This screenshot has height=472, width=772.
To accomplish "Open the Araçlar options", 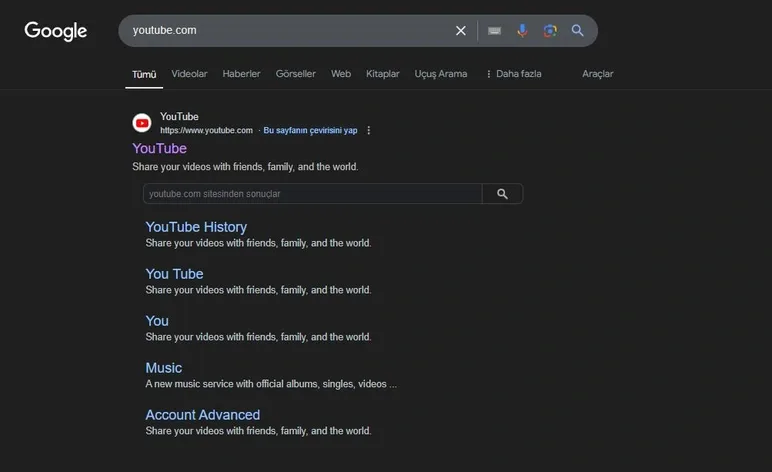I will [598, 74].
